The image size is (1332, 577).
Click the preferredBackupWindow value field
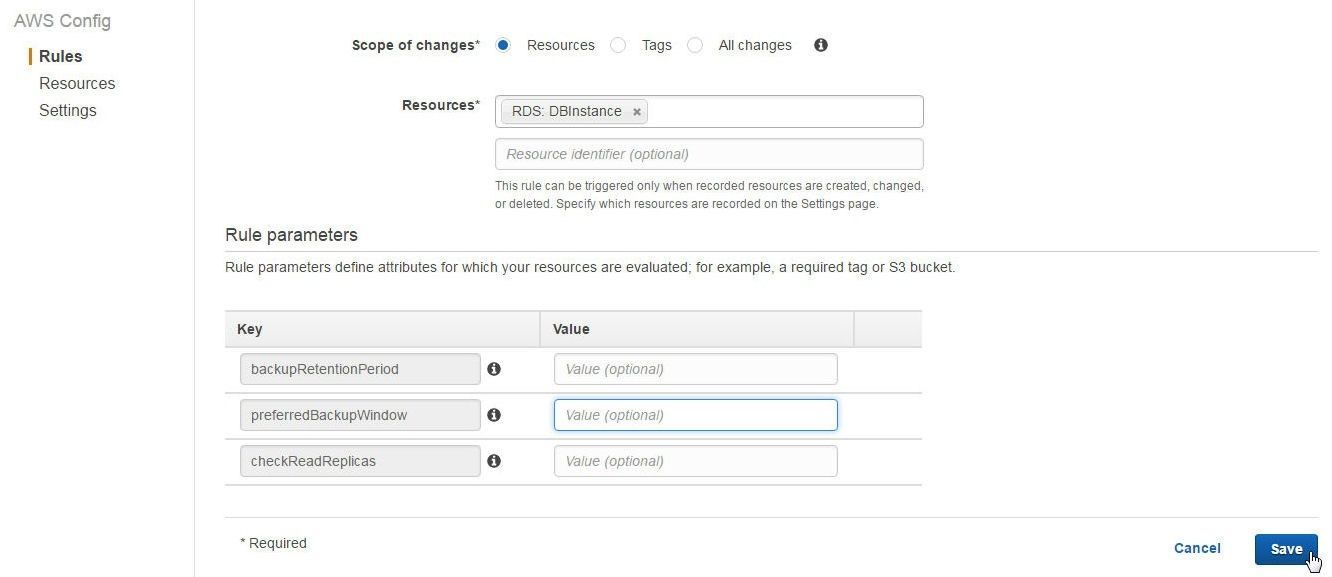click(695, 415)
